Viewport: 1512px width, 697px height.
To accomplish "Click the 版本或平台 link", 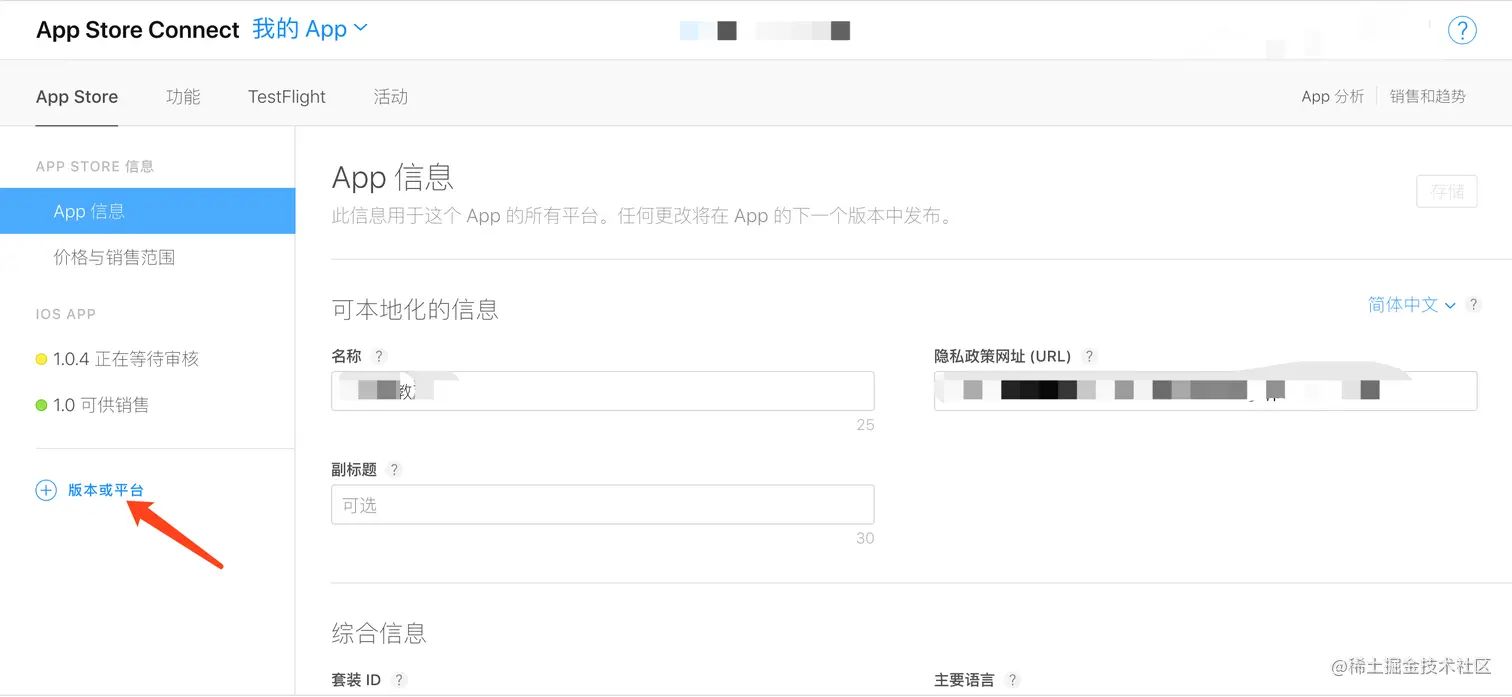I will pos(106,490).
